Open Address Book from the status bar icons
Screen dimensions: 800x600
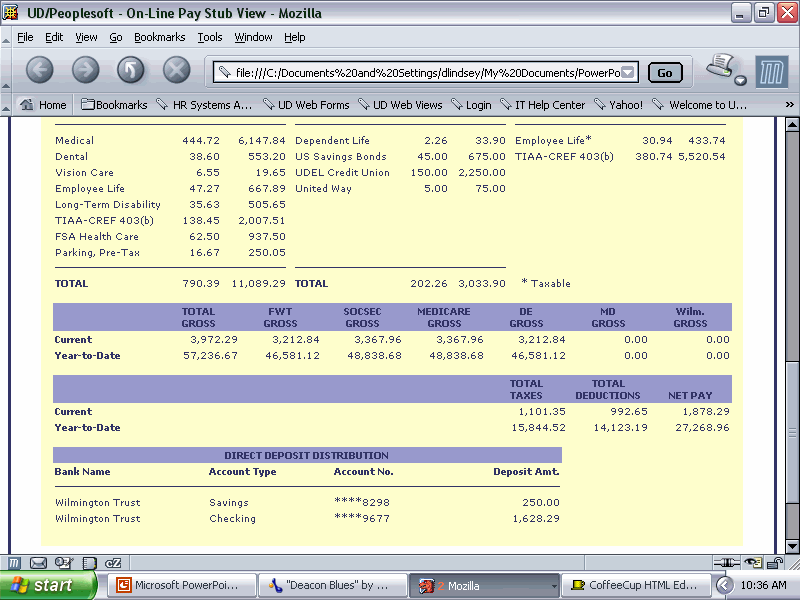[x=89, y=563]
